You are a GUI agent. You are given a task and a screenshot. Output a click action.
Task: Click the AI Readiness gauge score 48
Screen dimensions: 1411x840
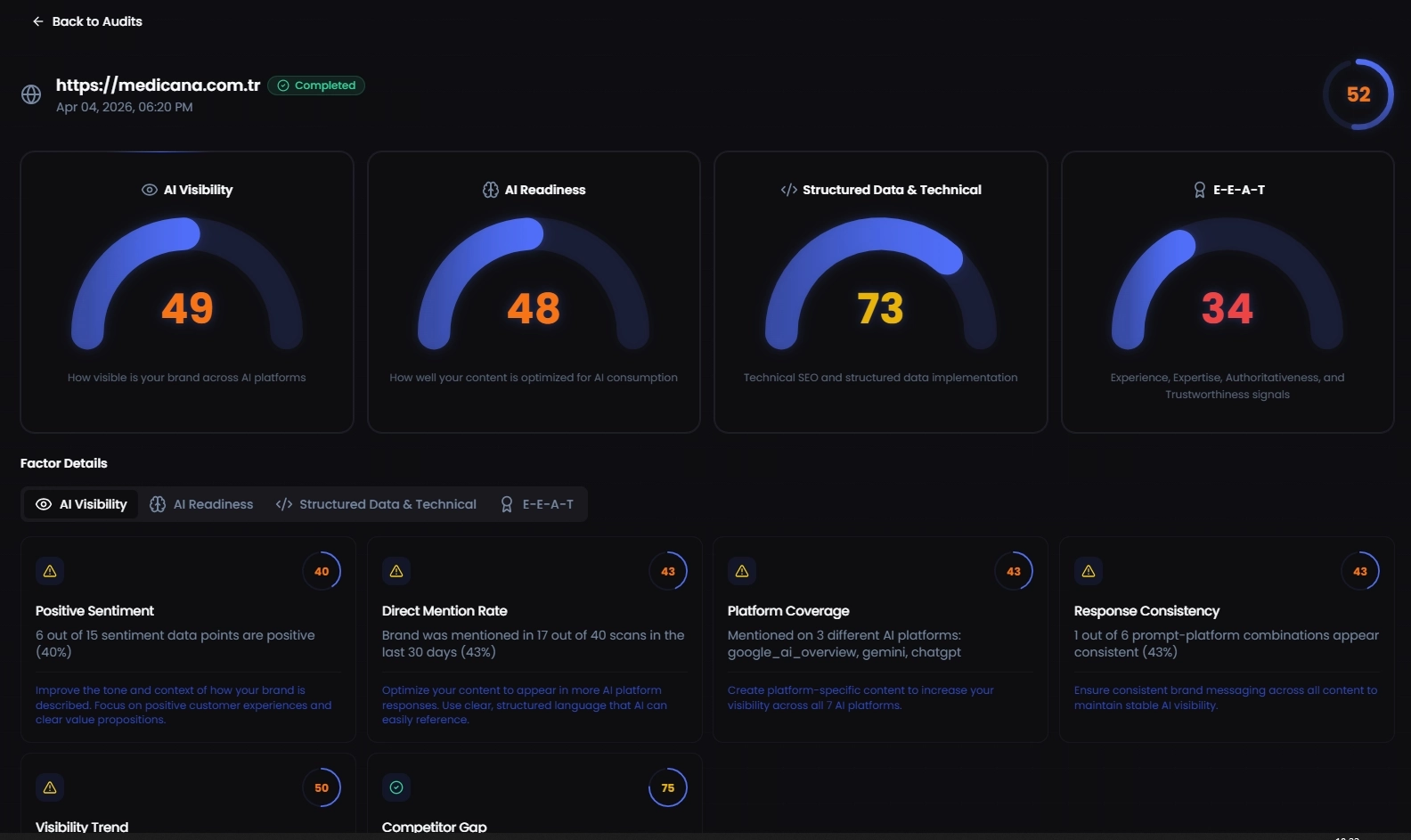(x=534, y=308)
